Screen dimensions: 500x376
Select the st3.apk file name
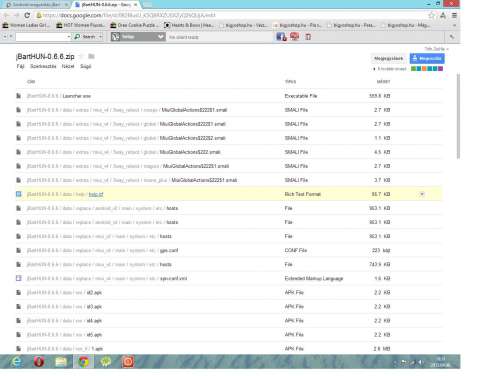click(x=94, y=307)
